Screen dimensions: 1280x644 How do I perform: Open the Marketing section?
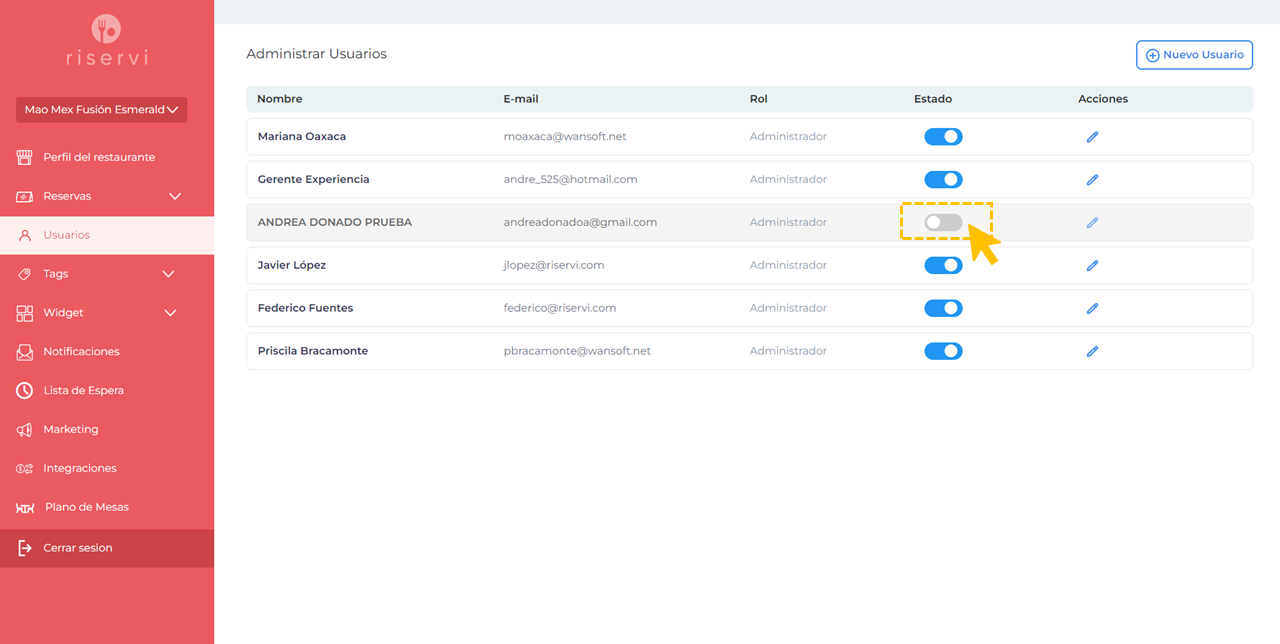pos(107,429)
